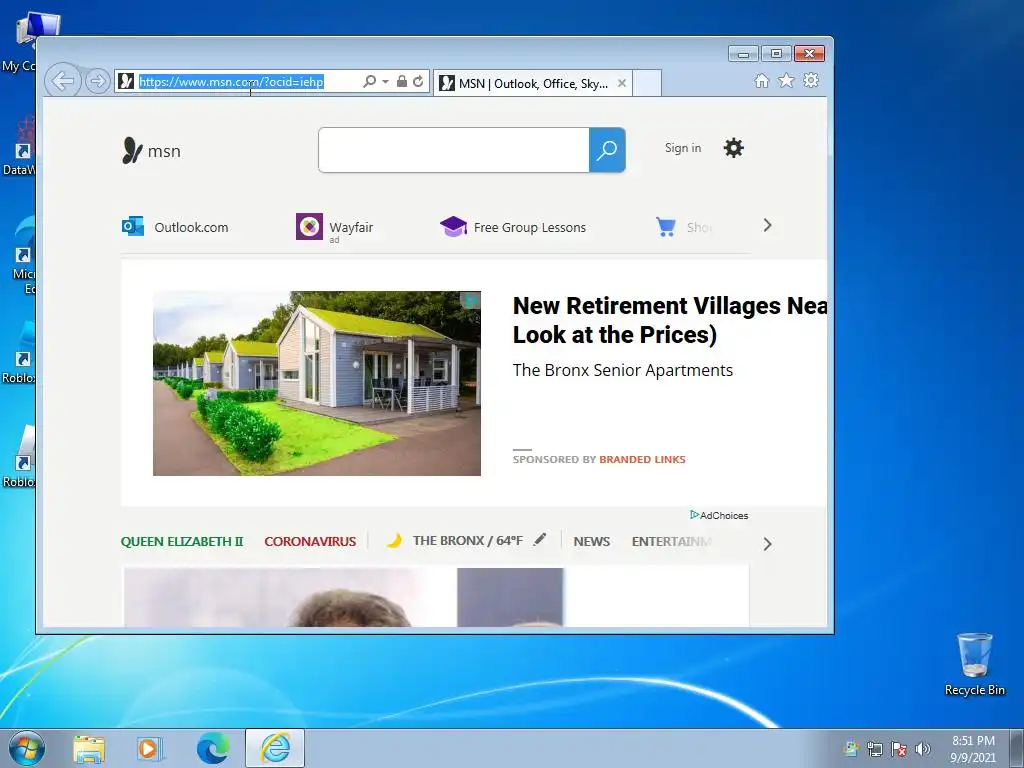Open the New Retirement Villages headline
Image resolution: width=1024 pixels, height=768 pixels.
click(x=669, y=320)
